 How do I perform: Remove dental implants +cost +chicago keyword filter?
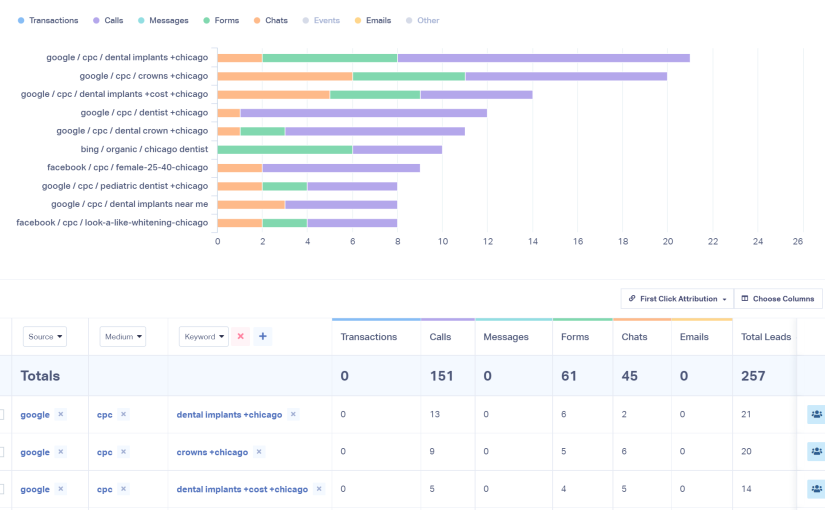pyautogui.click(x=319, y=489)
